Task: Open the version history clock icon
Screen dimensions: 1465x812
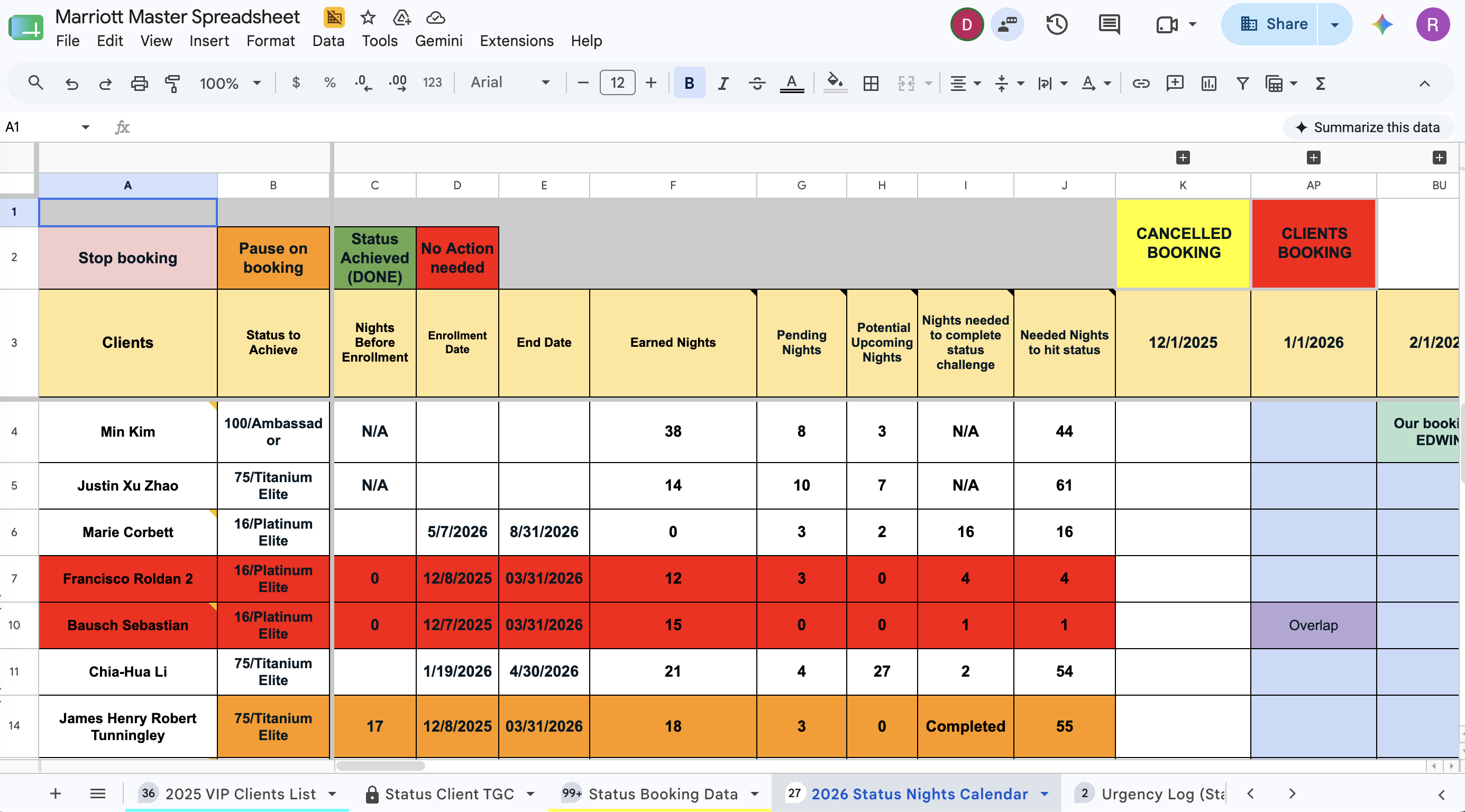Action: tap(1057, 24)
